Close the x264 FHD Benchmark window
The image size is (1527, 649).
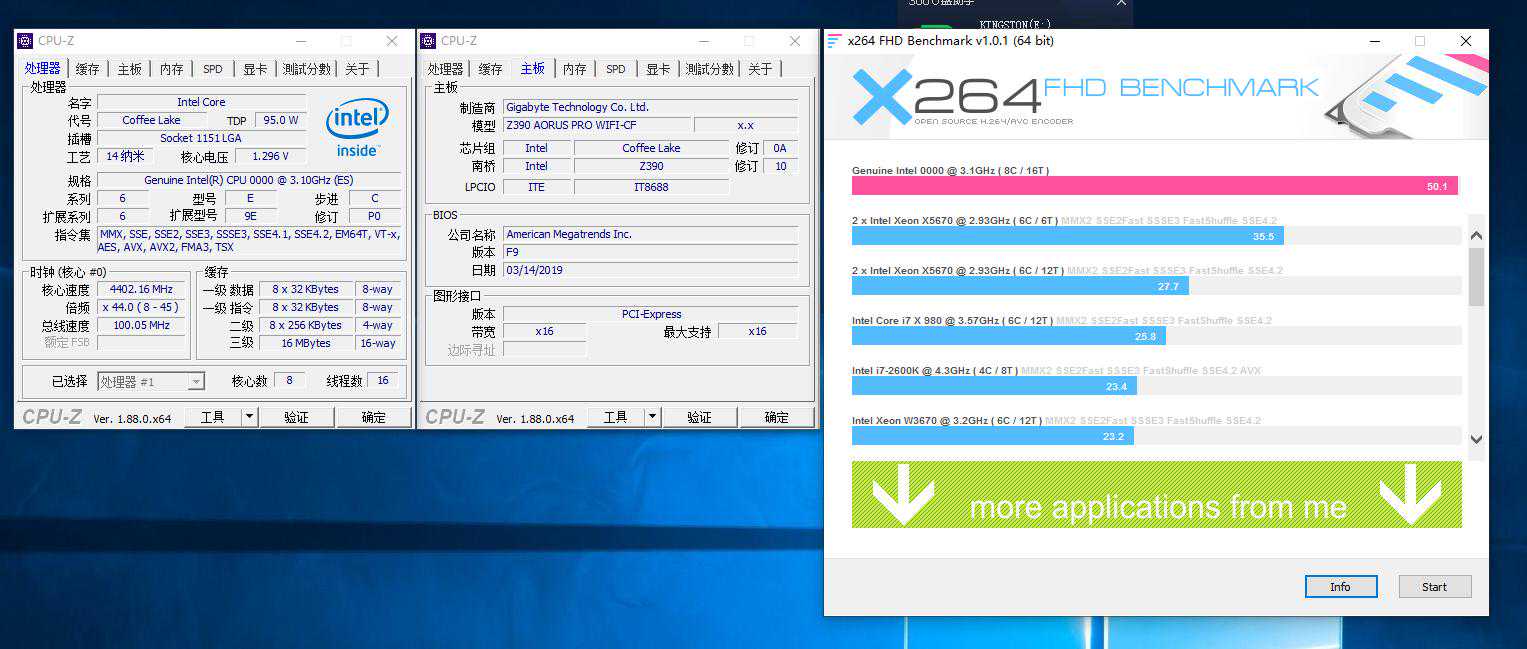coord(1465,41)
